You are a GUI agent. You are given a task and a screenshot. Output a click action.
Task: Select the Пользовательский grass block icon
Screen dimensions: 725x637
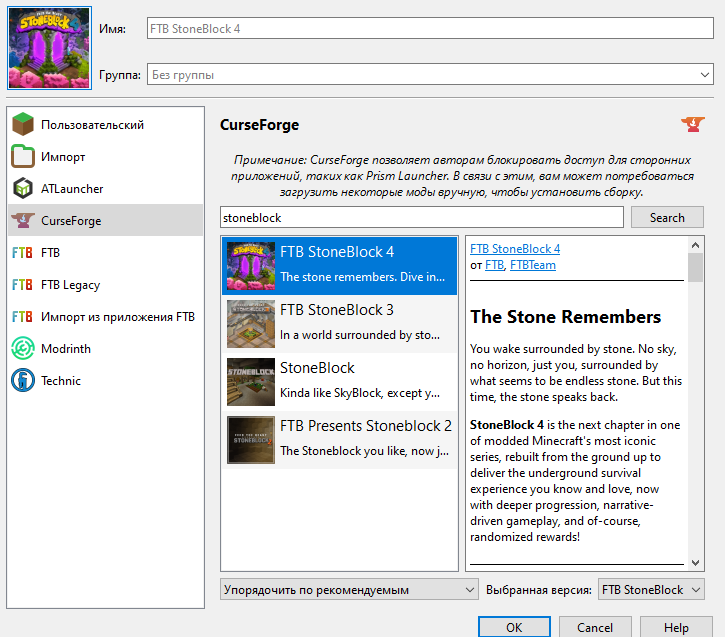coord(23,124)
